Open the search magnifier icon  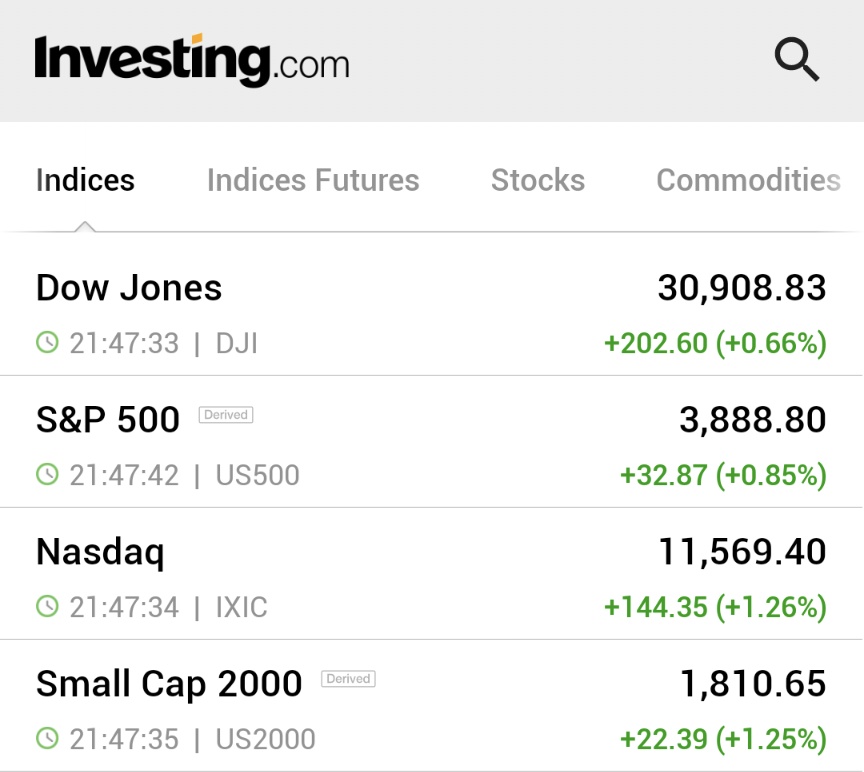[797, 60]
